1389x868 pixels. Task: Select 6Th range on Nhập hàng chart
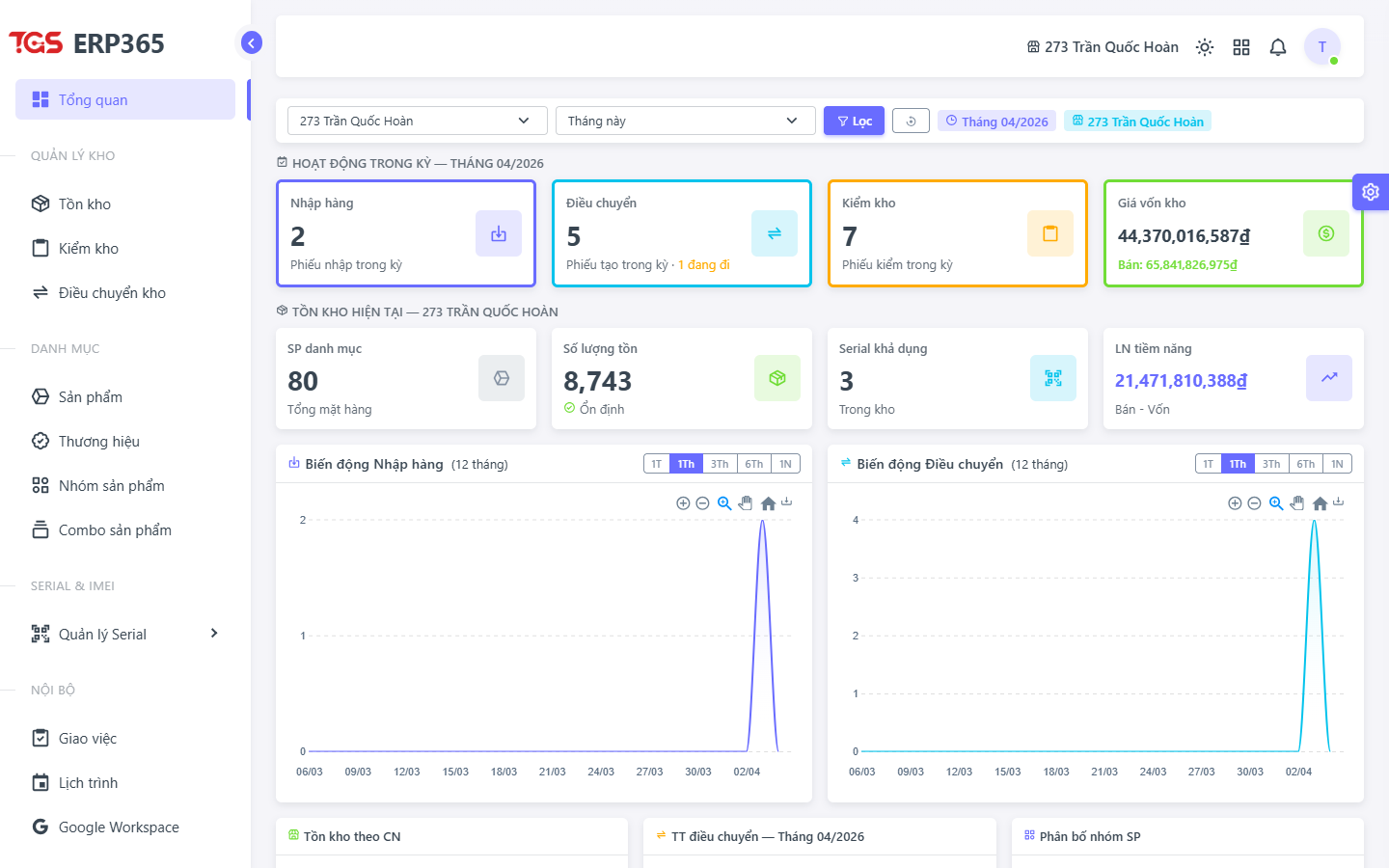pos(753,464)
